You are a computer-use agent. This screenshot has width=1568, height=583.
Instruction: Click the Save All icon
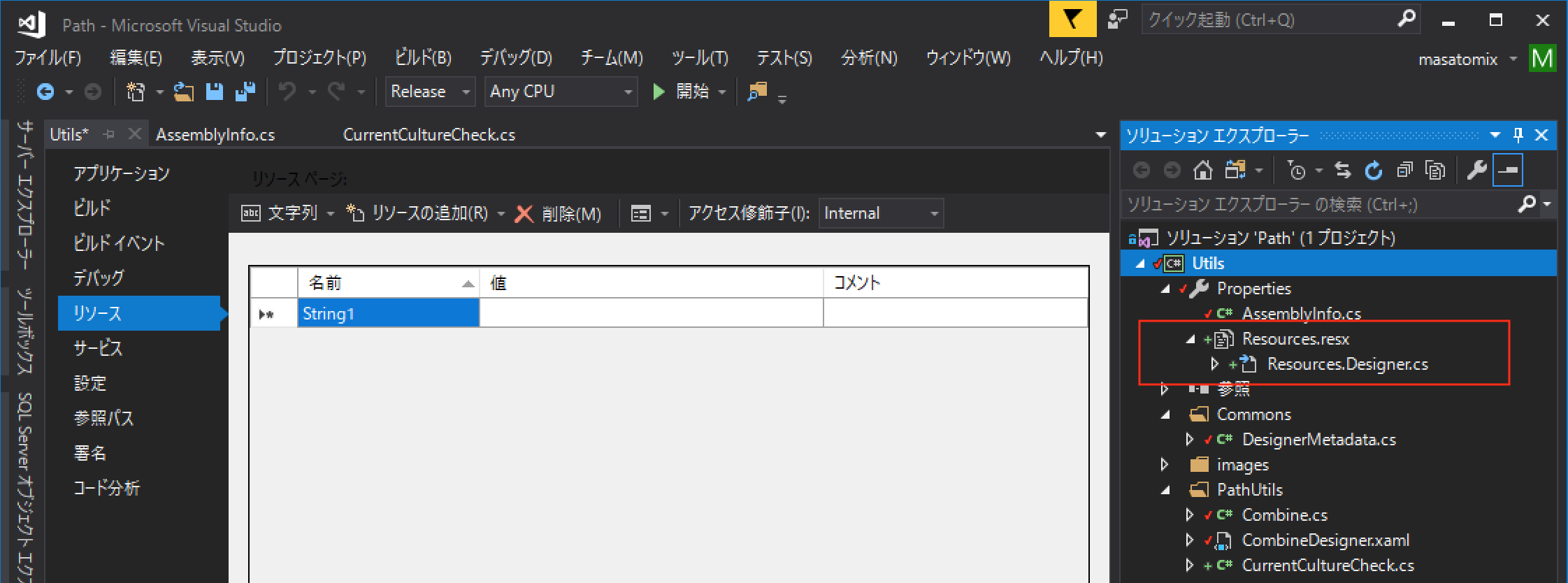pos(245,92)
